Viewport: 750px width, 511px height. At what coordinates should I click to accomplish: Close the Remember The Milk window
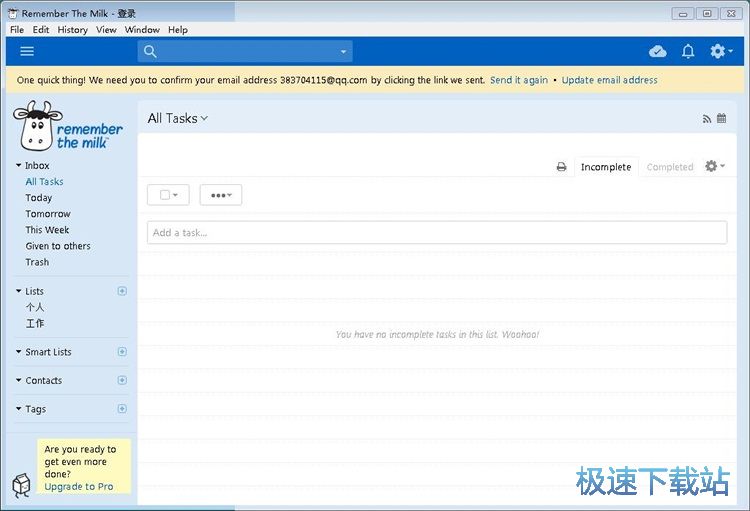(731, 13)
